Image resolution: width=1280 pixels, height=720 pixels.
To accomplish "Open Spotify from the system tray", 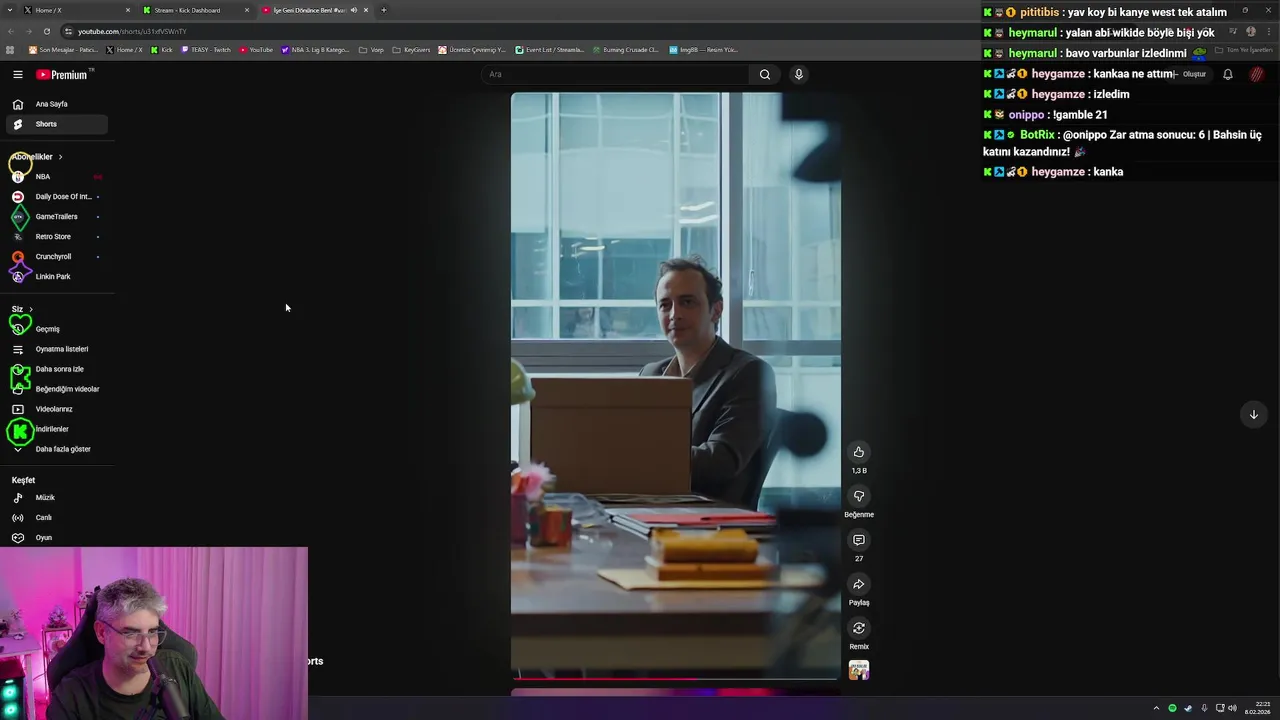I will (1172, 708).
